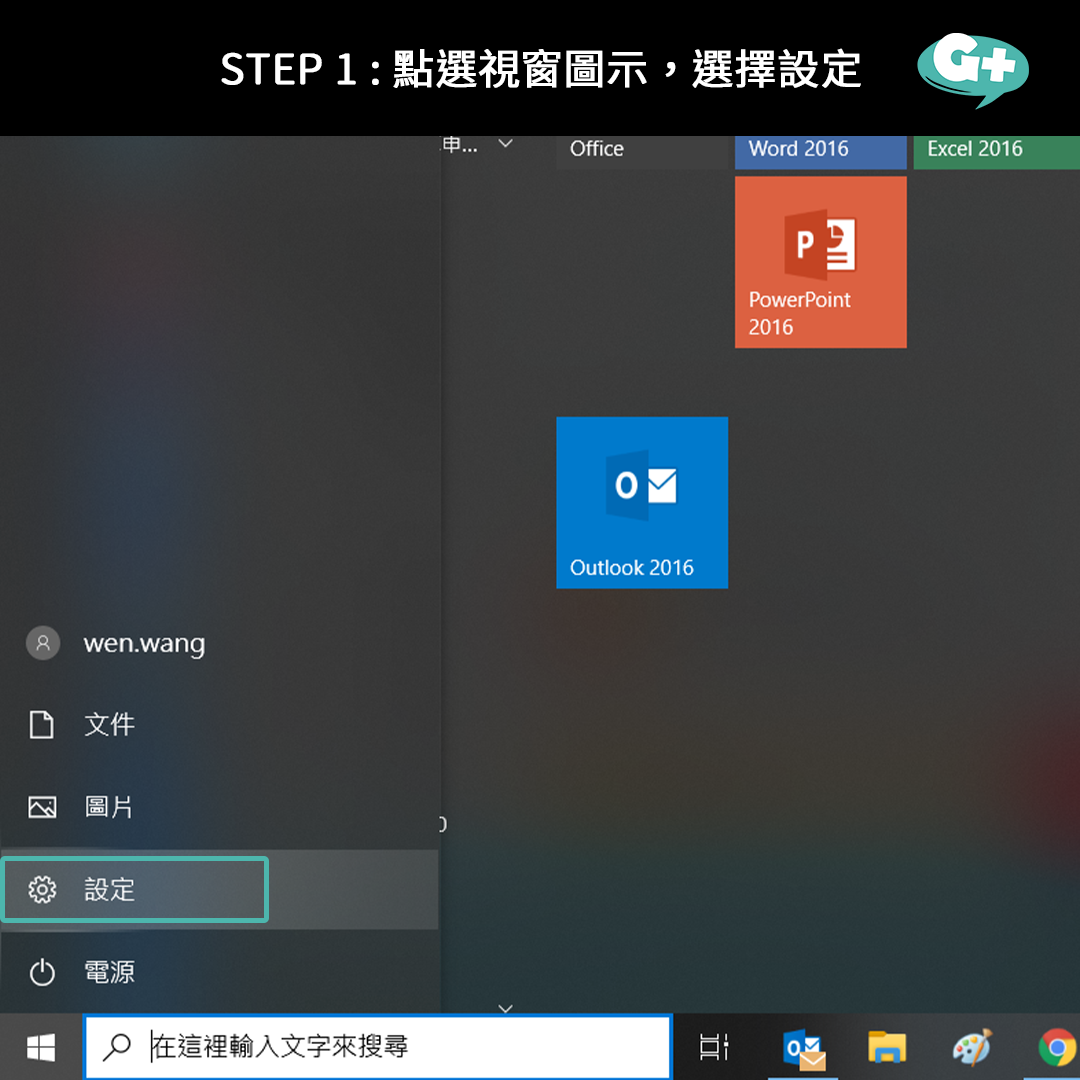Click the settings gear icon
Viewport: 1080px width, 1080px height.
42,889
